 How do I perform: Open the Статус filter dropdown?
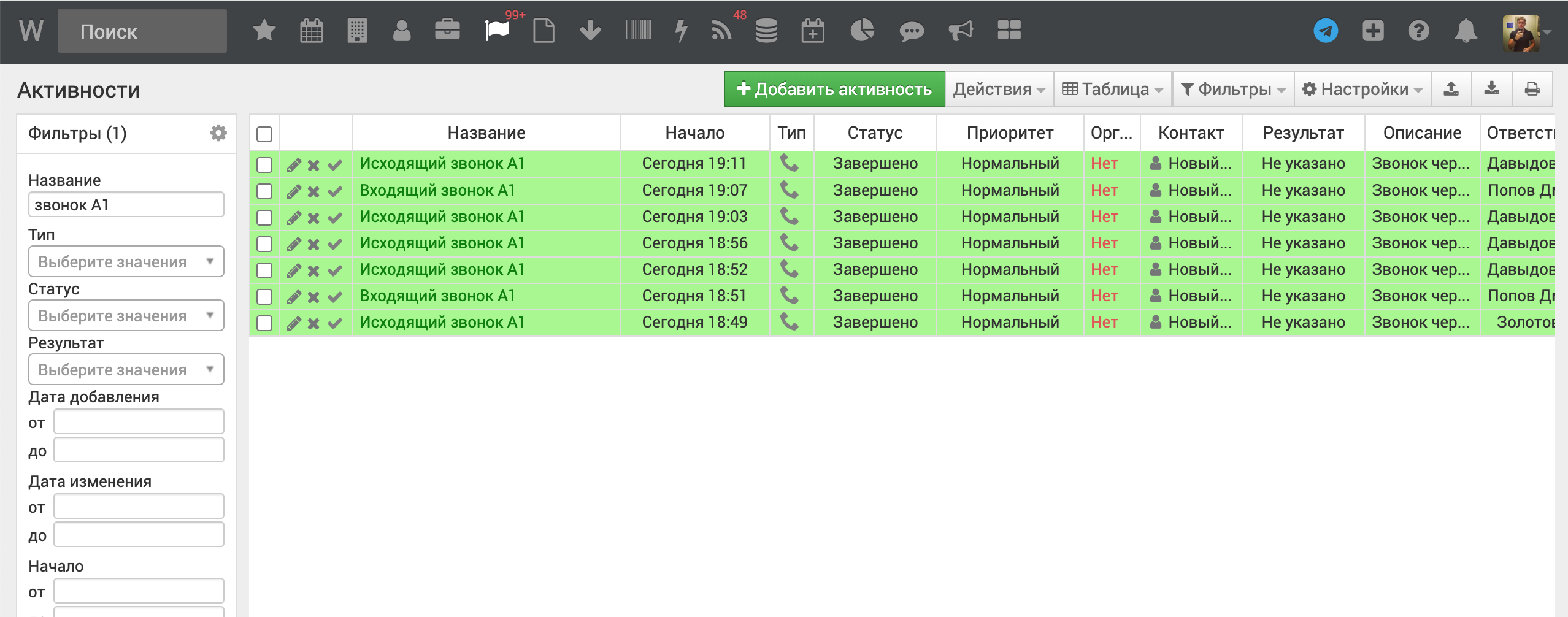click(x=126, y=316)
